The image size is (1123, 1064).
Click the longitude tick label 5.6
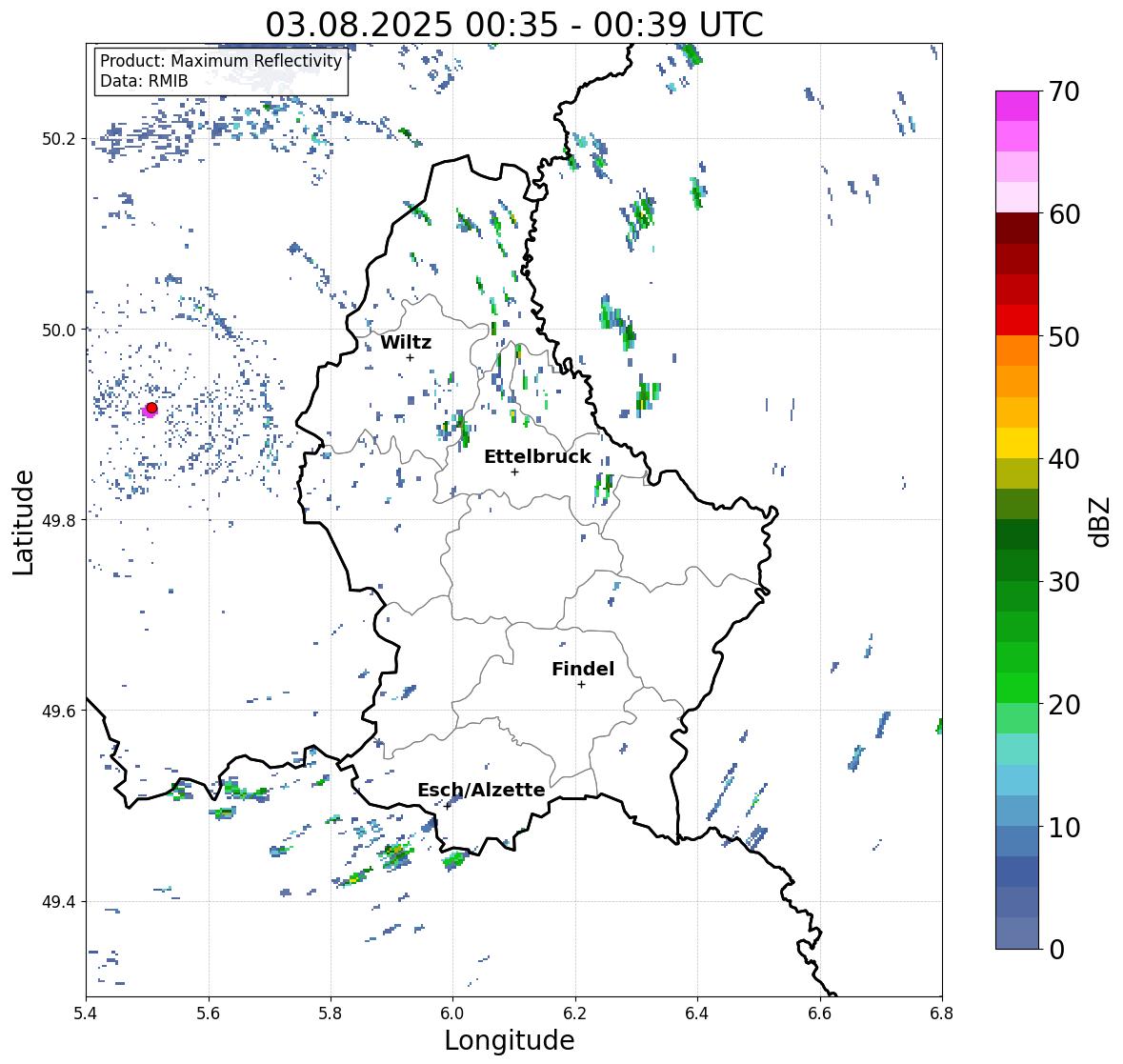(209, 1014)
